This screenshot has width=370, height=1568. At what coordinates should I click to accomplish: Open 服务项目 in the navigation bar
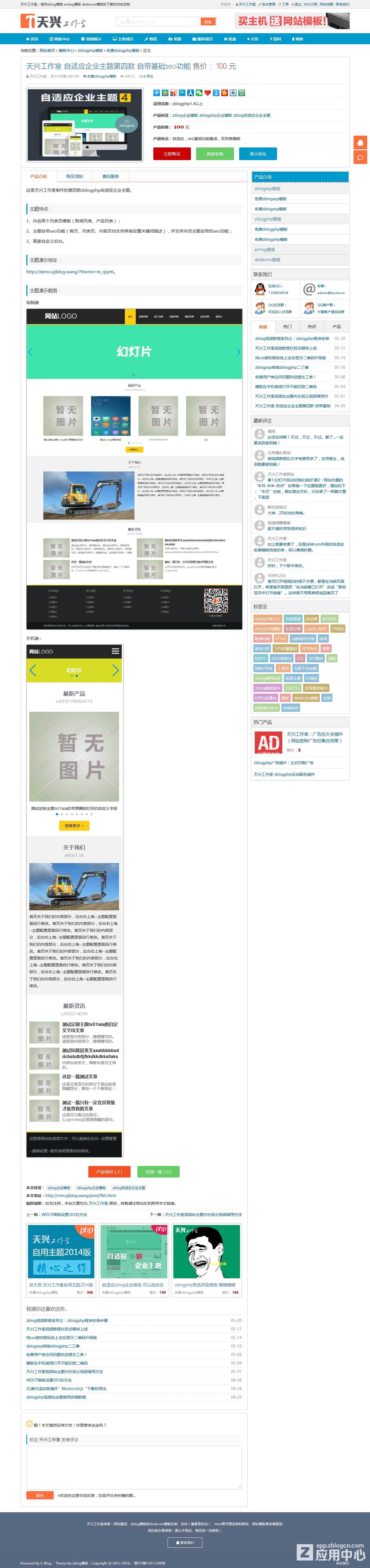(203, 39)
